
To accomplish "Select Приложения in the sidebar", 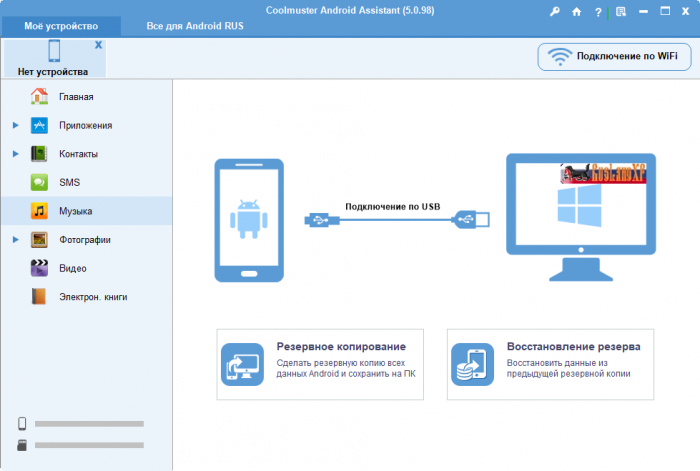I will click(87, 125).
